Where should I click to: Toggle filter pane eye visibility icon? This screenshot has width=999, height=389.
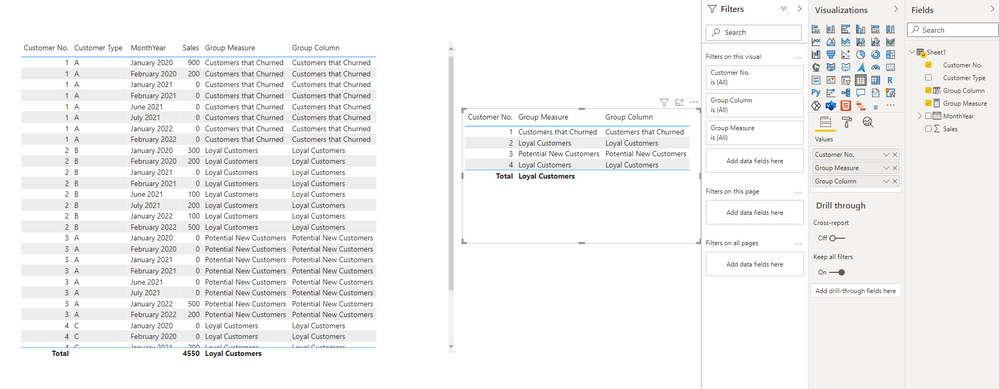[784, 9]
